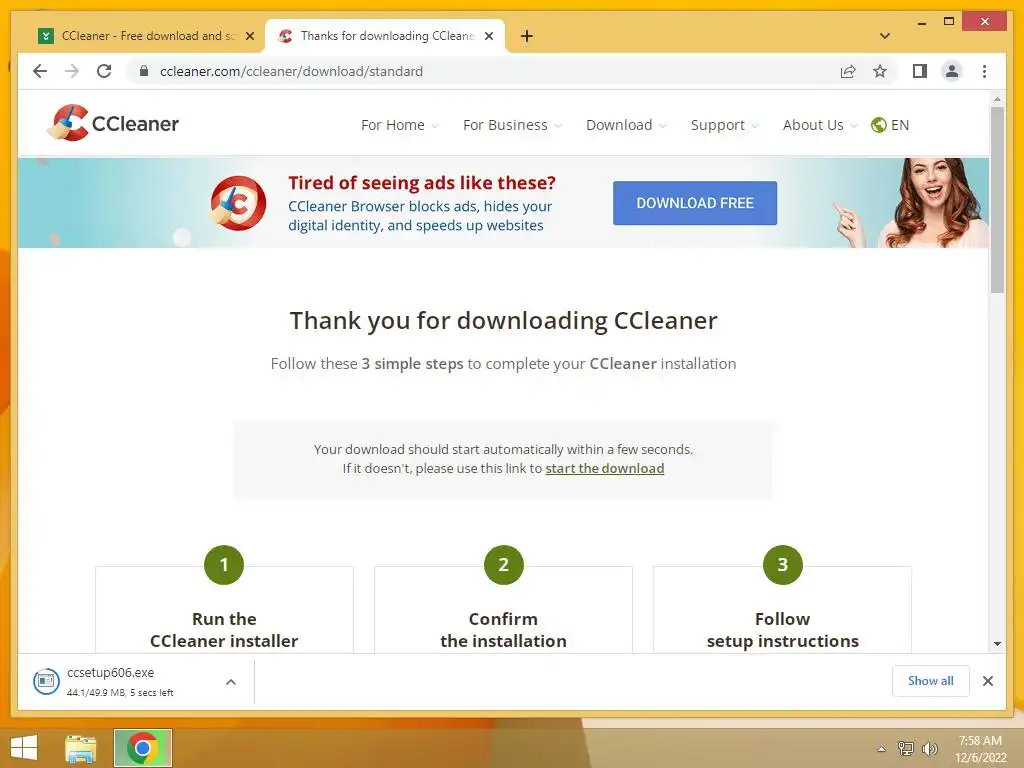1024x768 pixels.
Task: Click the step 1 'Run the CCleaner installer' card
Action: pos(224,609)
